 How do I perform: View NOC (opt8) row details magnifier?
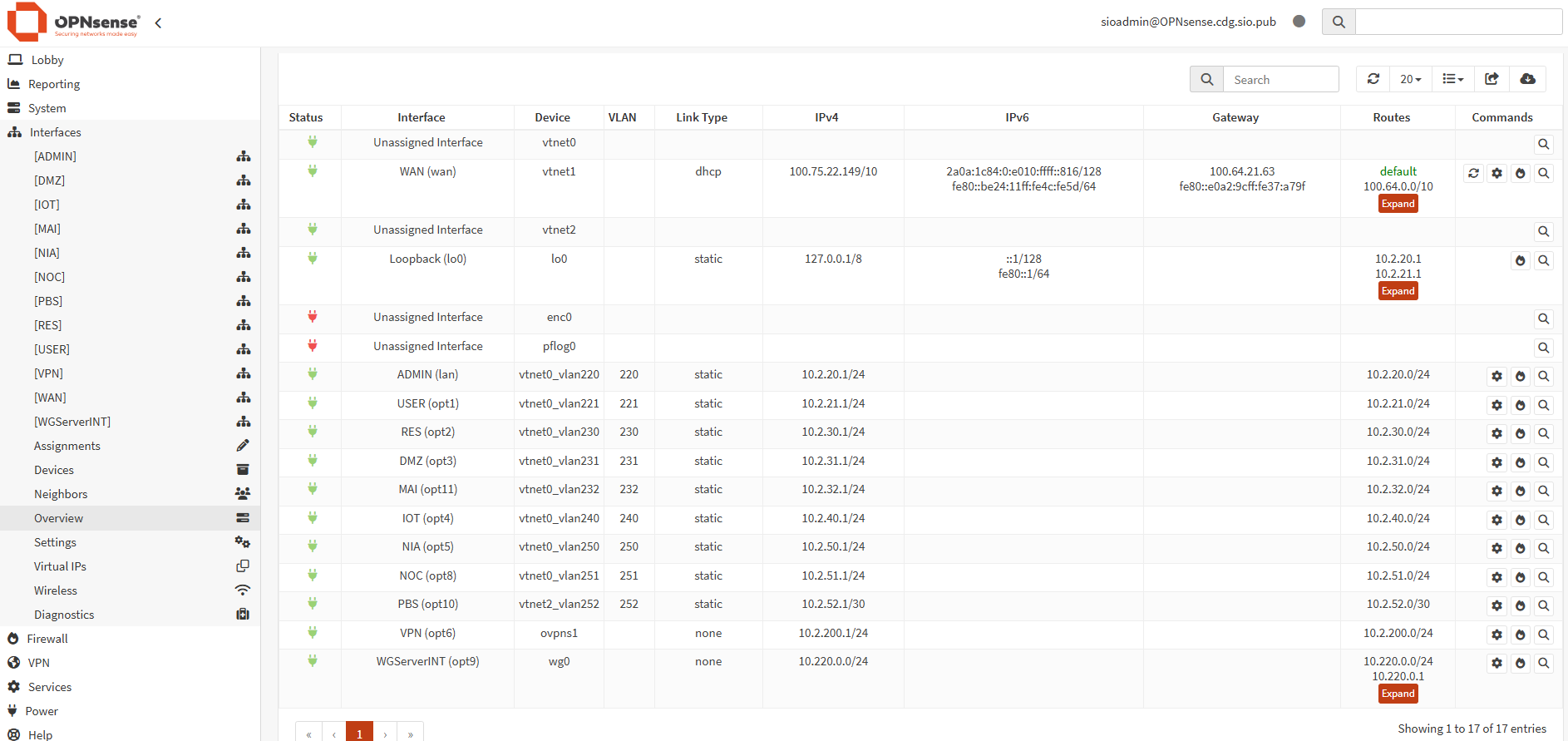[1543, 577]
